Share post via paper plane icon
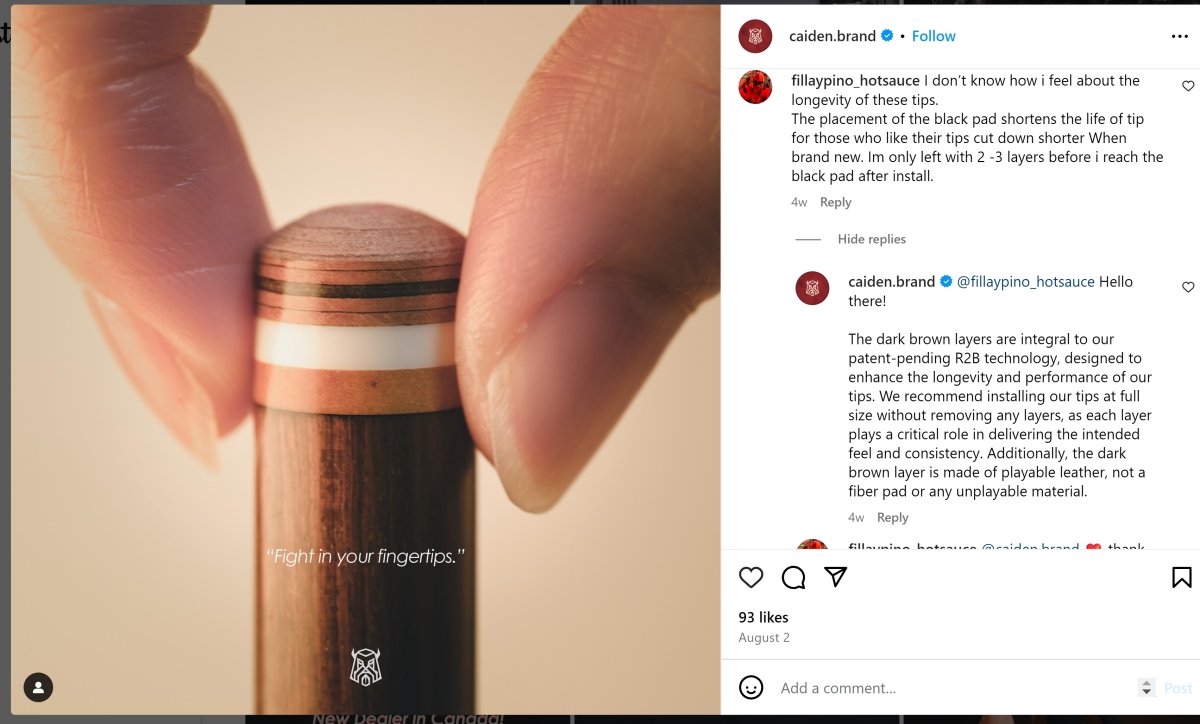Screen dimensions: 1200x724 coord(836,577)
